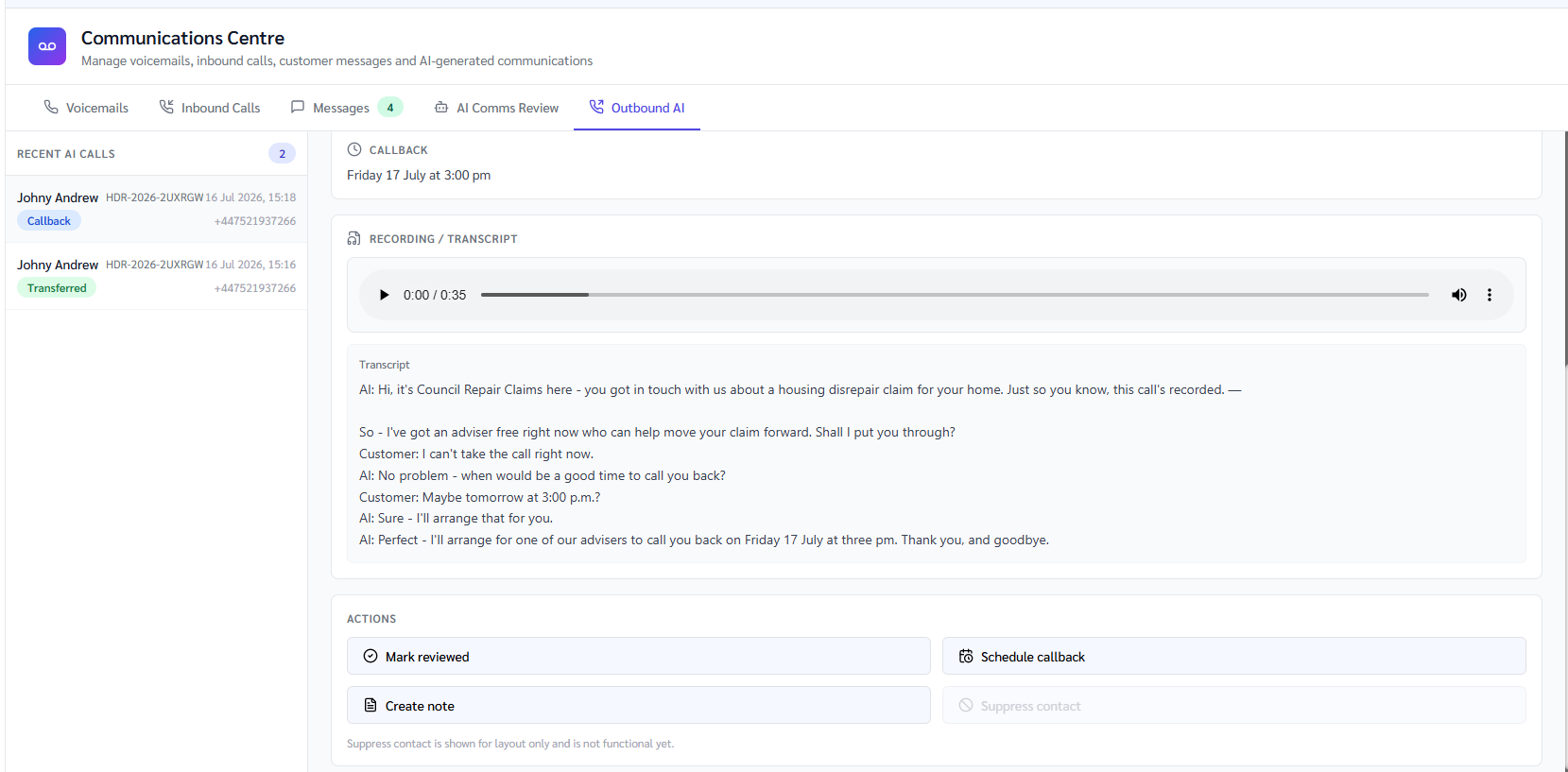Click the Suppress contact ban icon
The image size is (1568, 772).
966,705
